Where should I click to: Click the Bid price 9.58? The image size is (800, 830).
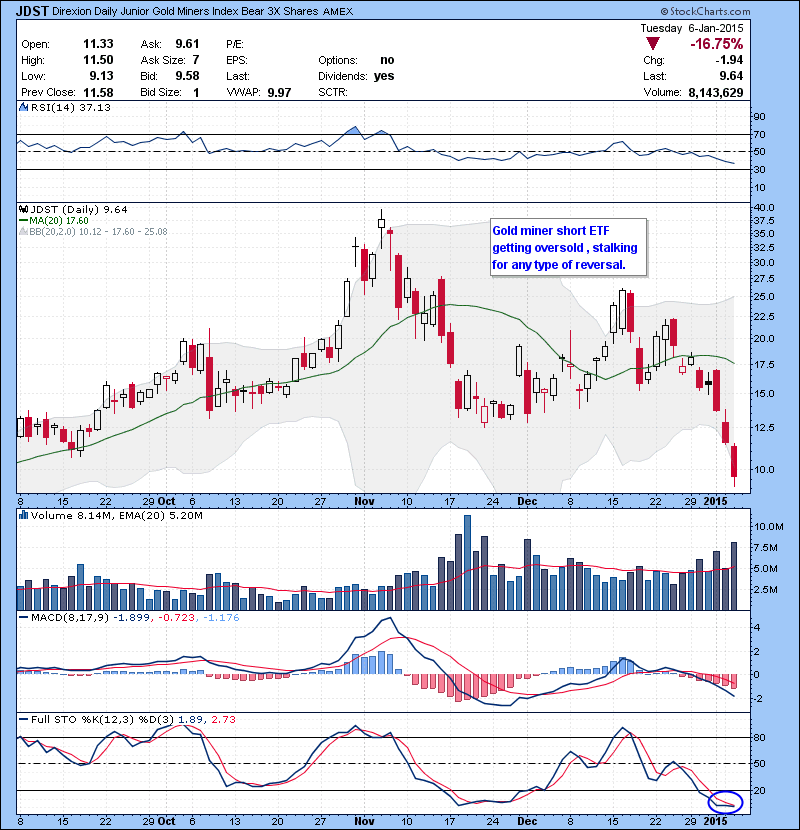click(187, 76)
